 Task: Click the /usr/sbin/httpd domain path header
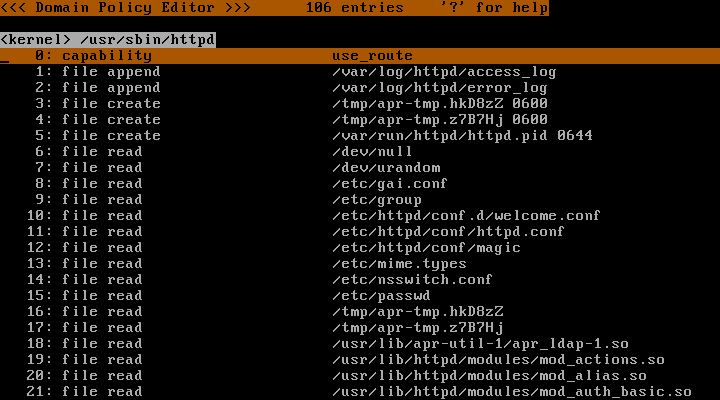pyautogui.click(x=108, y=40)
